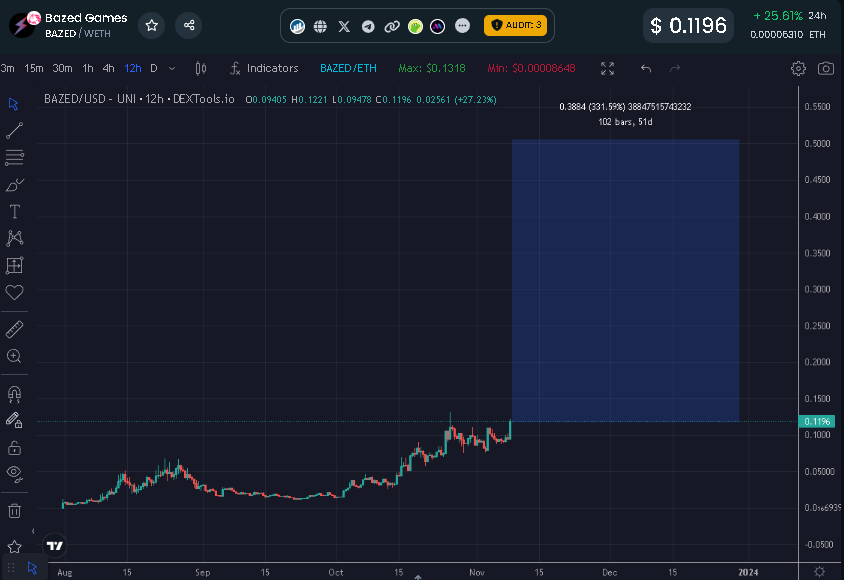Select the Text tool
This screenshot has height=580, width=844.
coord(13,211)
